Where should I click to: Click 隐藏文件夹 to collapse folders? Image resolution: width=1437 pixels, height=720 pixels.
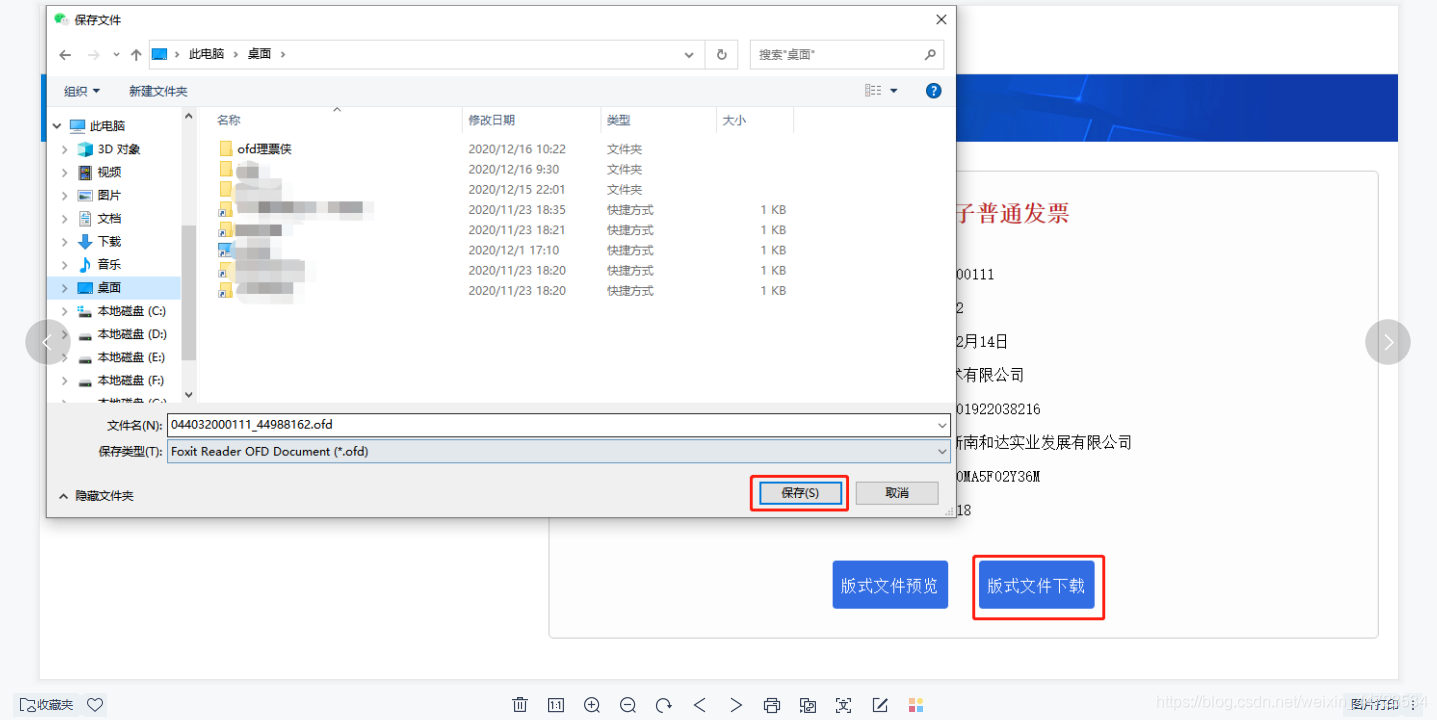click(96, 496)
